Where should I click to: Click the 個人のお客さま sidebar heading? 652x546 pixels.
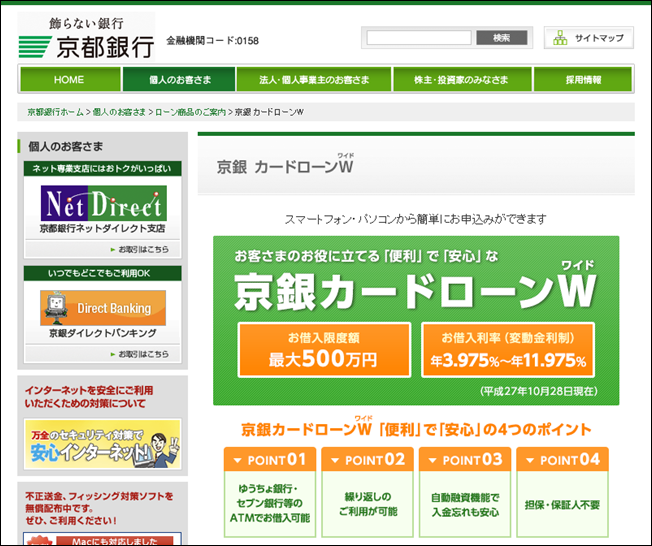coord(65,146)
